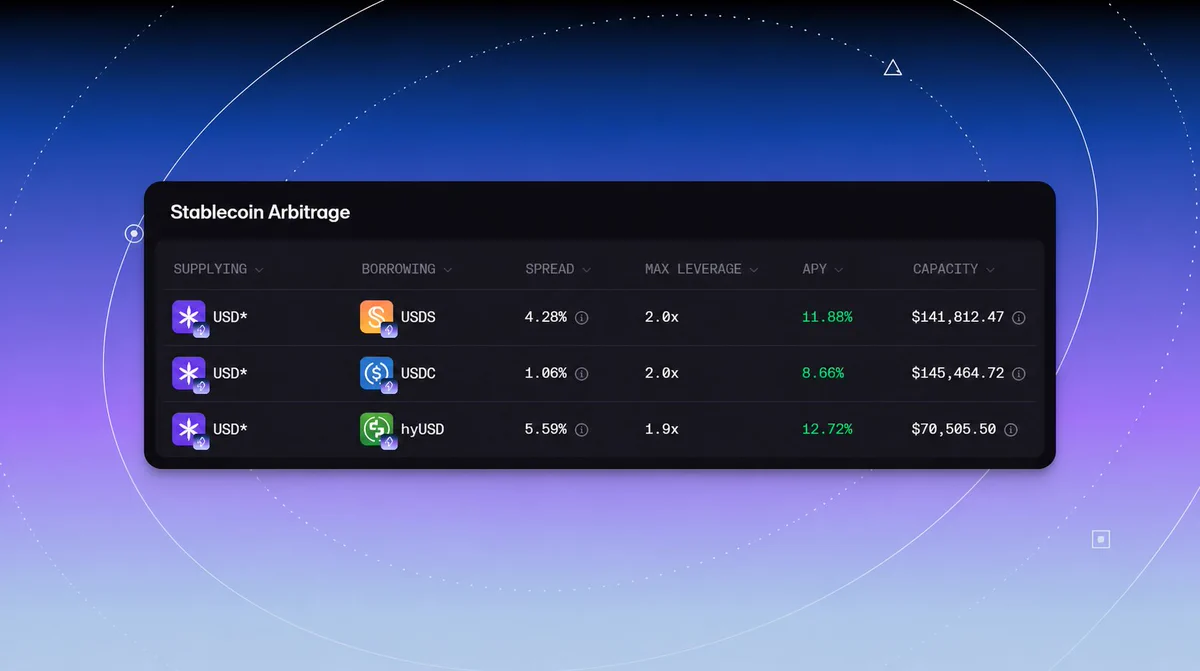
Task: Click the USD* label in the USDC row
Action: pos(230,373)
